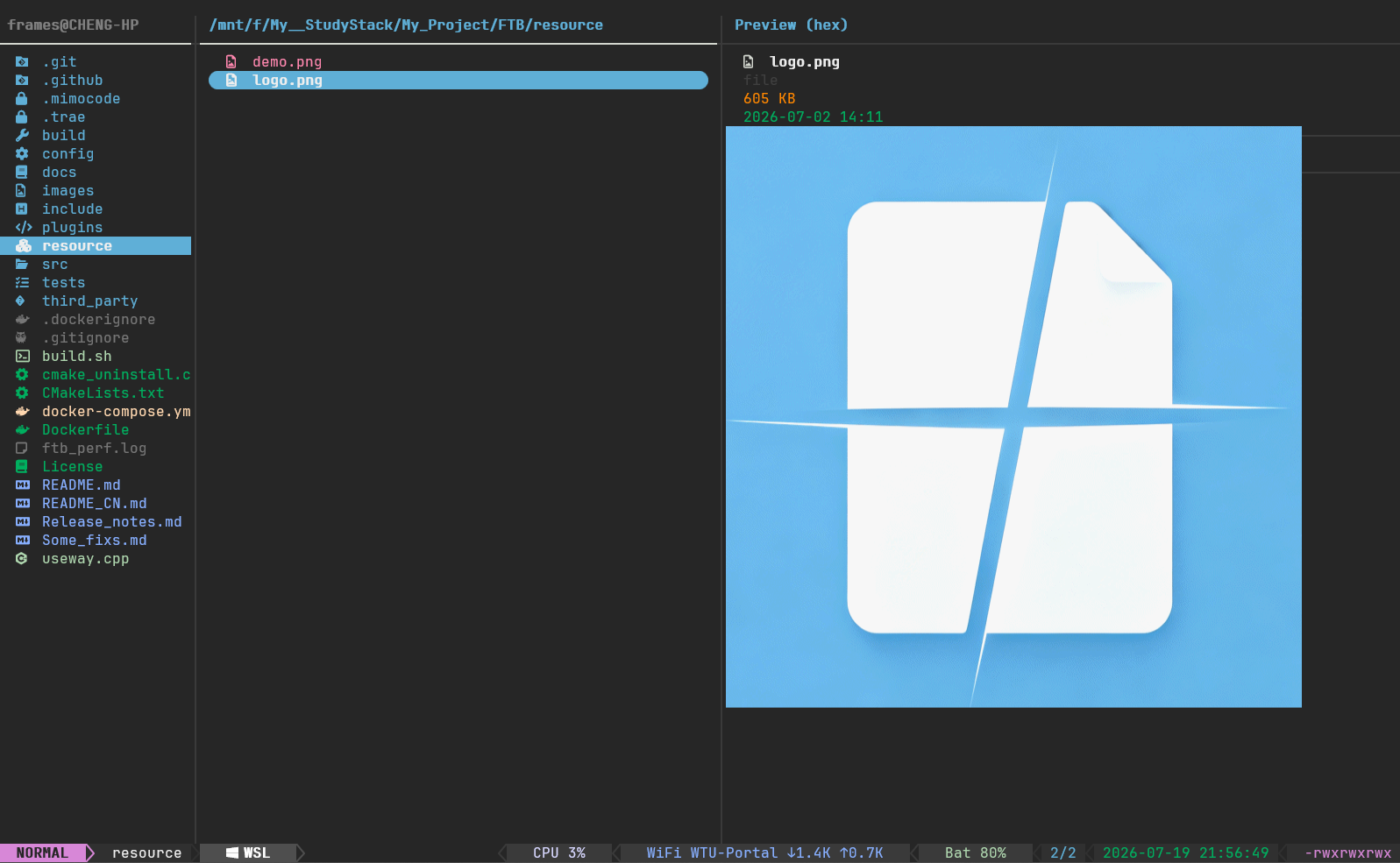1400x863 pixels.
Task: Click the terminal icon next to build.sh
Action: (22, 356)
